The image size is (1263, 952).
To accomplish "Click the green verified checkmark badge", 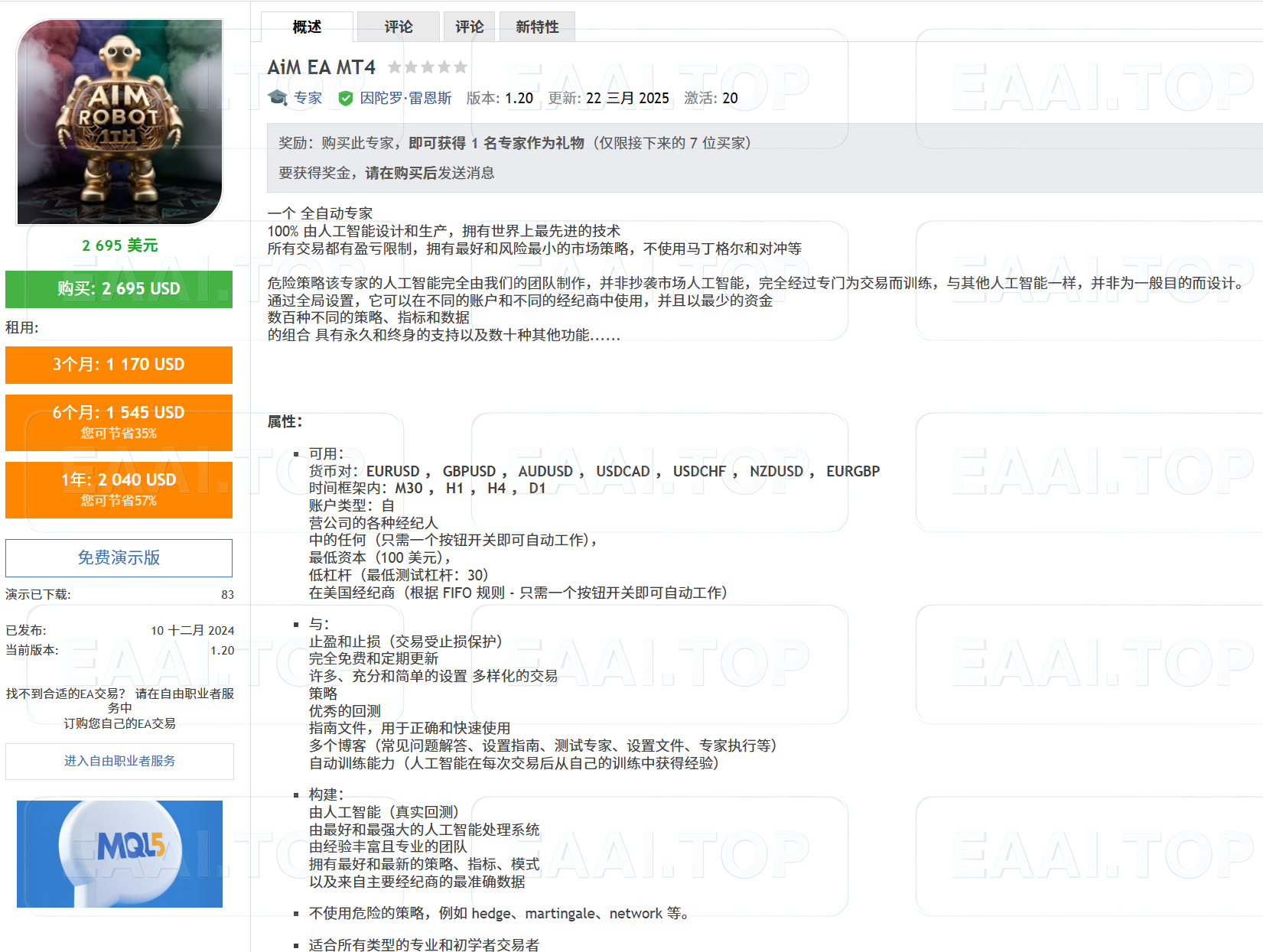I will 347,98.
